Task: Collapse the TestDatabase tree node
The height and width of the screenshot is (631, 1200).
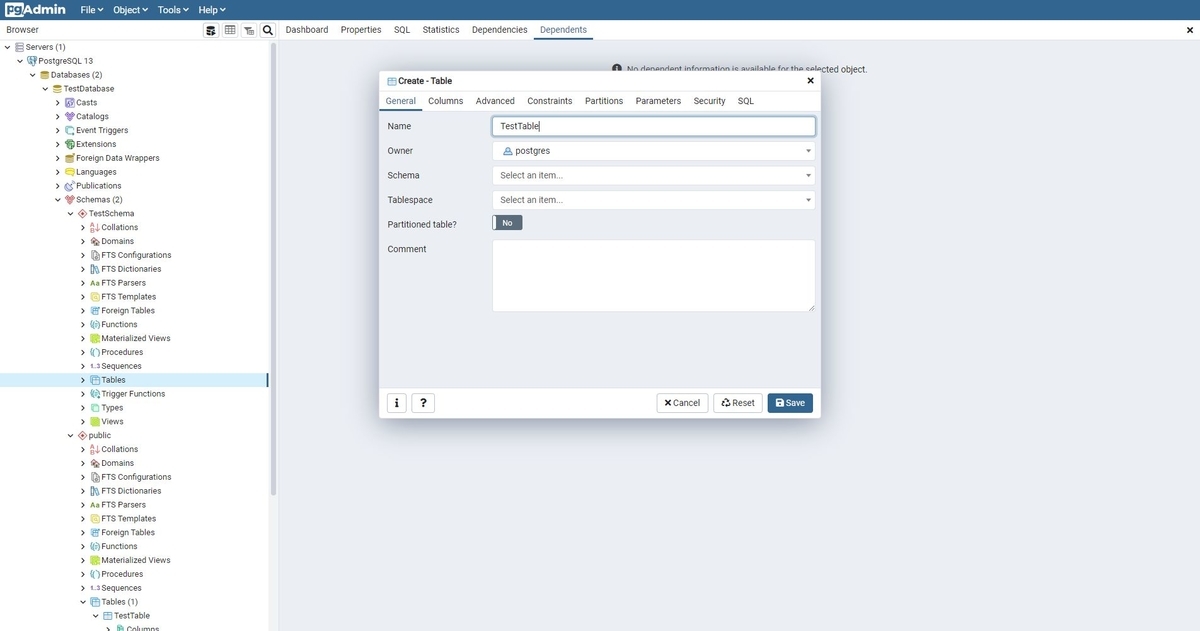Action: click(45, 89)
